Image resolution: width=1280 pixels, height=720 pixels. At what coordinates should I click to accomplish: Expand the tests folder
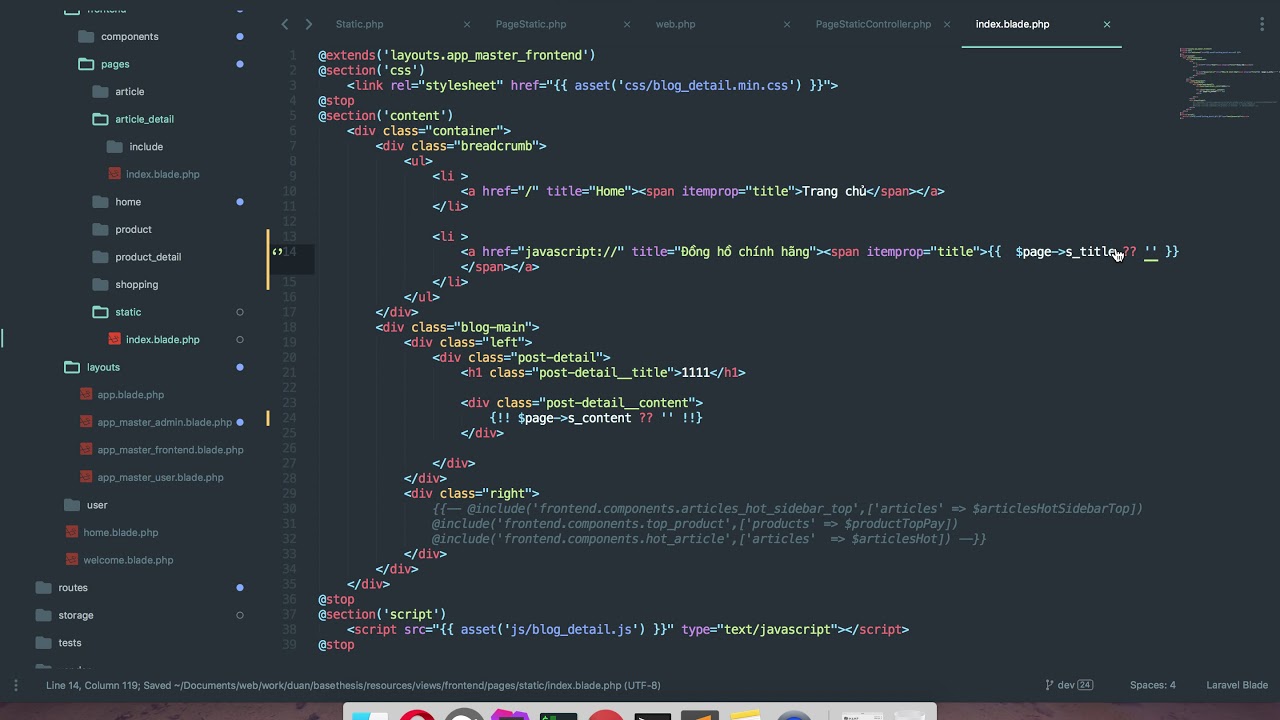(x=43, y=642)
